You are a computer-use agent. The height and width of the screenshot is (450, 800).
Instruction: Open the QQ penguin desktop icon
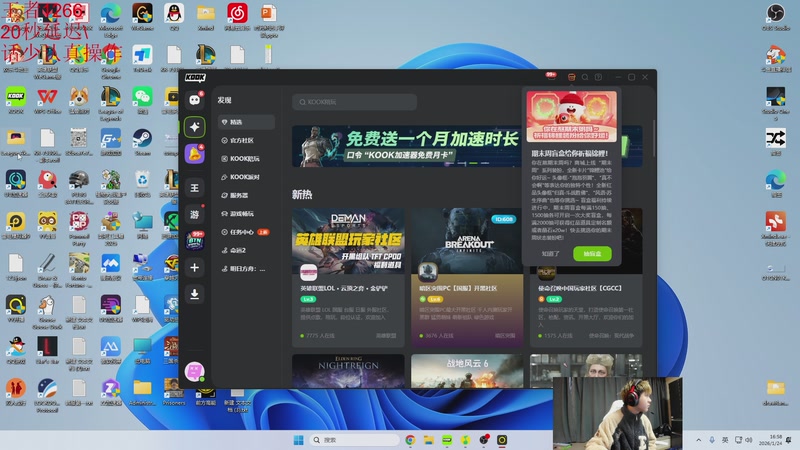[x=174, y=17]
